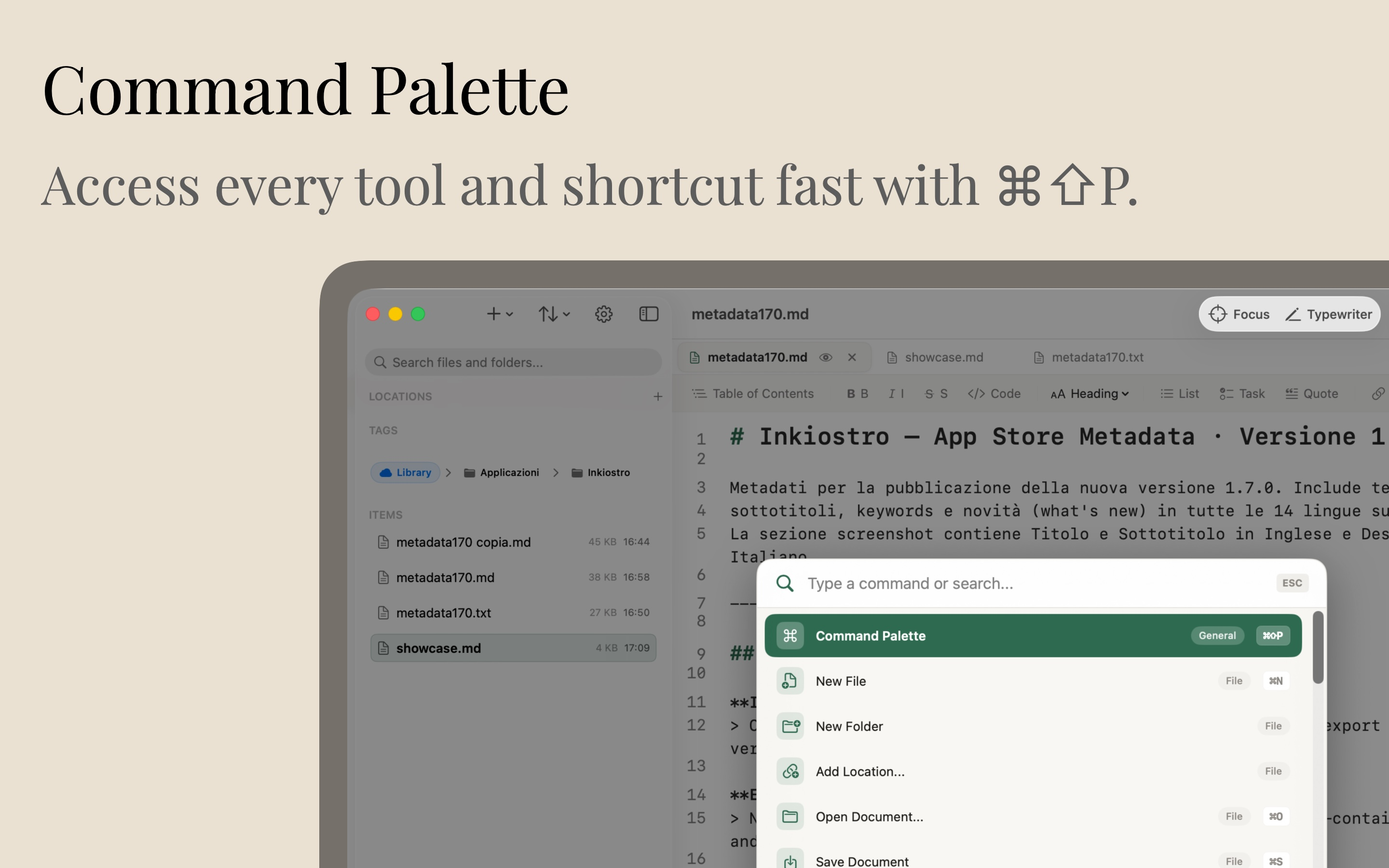Click the New Folder icon

(790, 726)
